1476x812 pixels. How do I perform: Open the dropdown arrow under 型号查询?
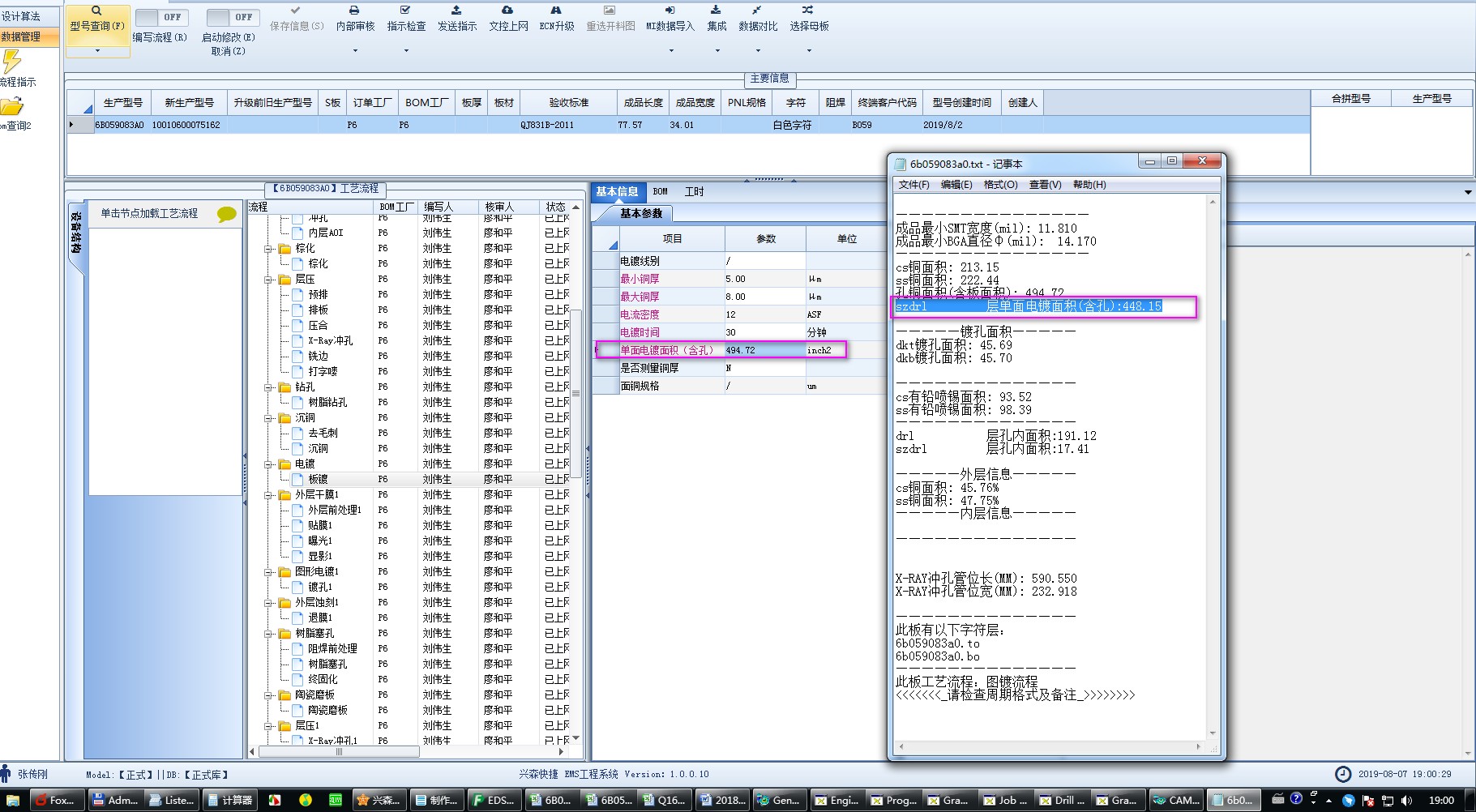pyautogui.click(x=97, y=51)
